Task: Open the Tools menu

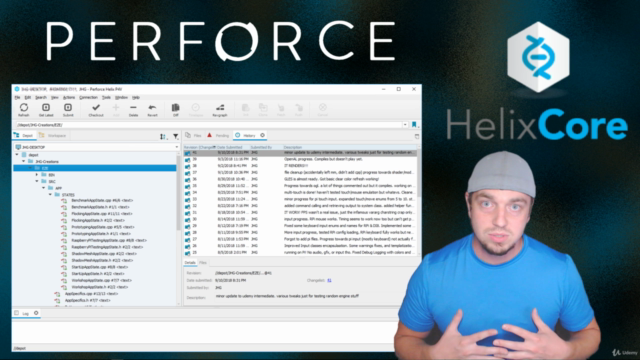Action: 106,98
